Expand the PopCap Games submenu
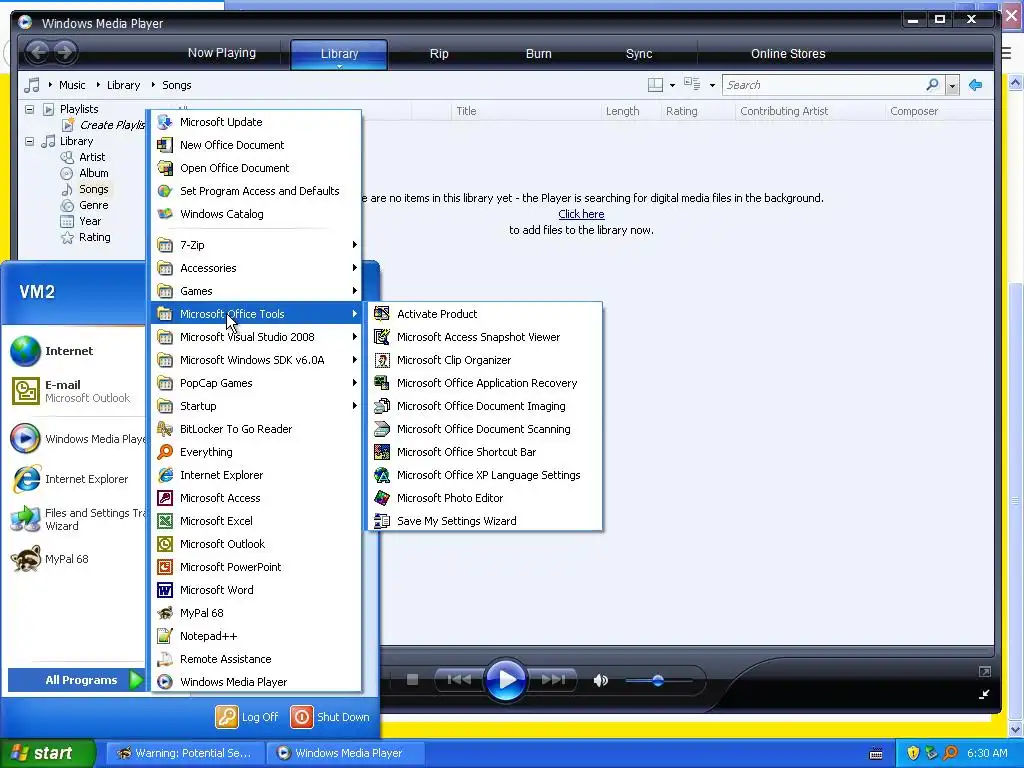Screen dimensions: 1024x768 [x=256, y=383]
